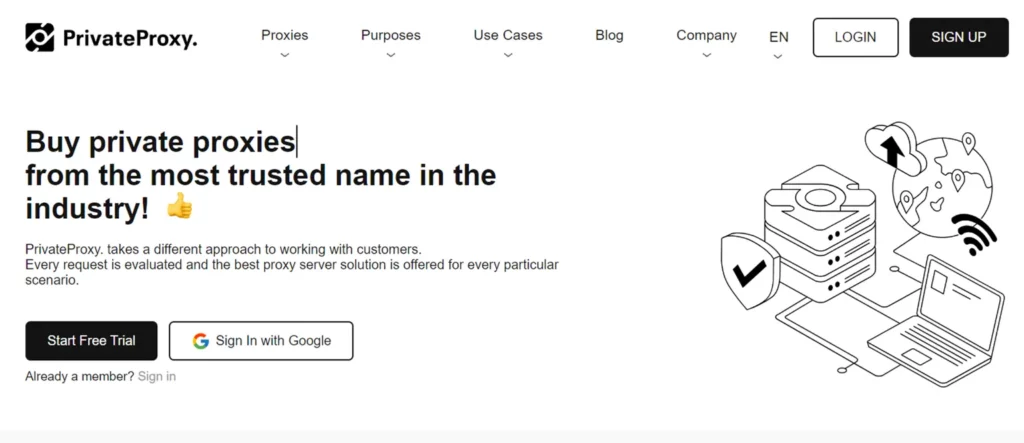
Task: Expand the Use Cases dropdown chevron
Action: (x=508, y=56)
